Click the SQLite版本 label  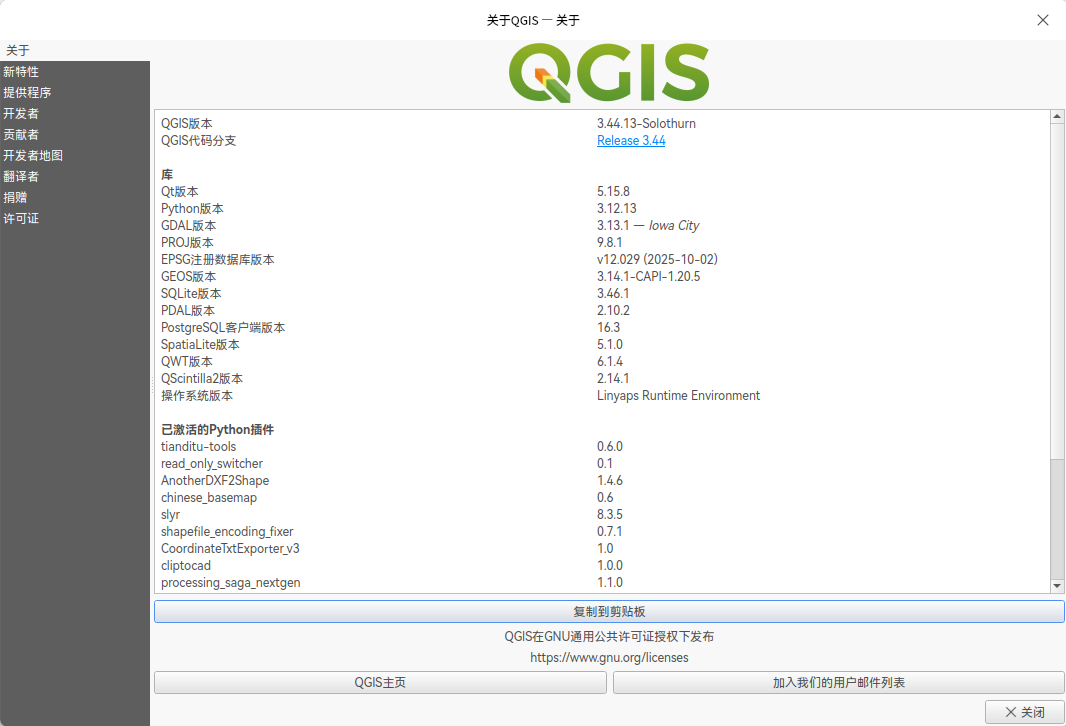(191, 294)
